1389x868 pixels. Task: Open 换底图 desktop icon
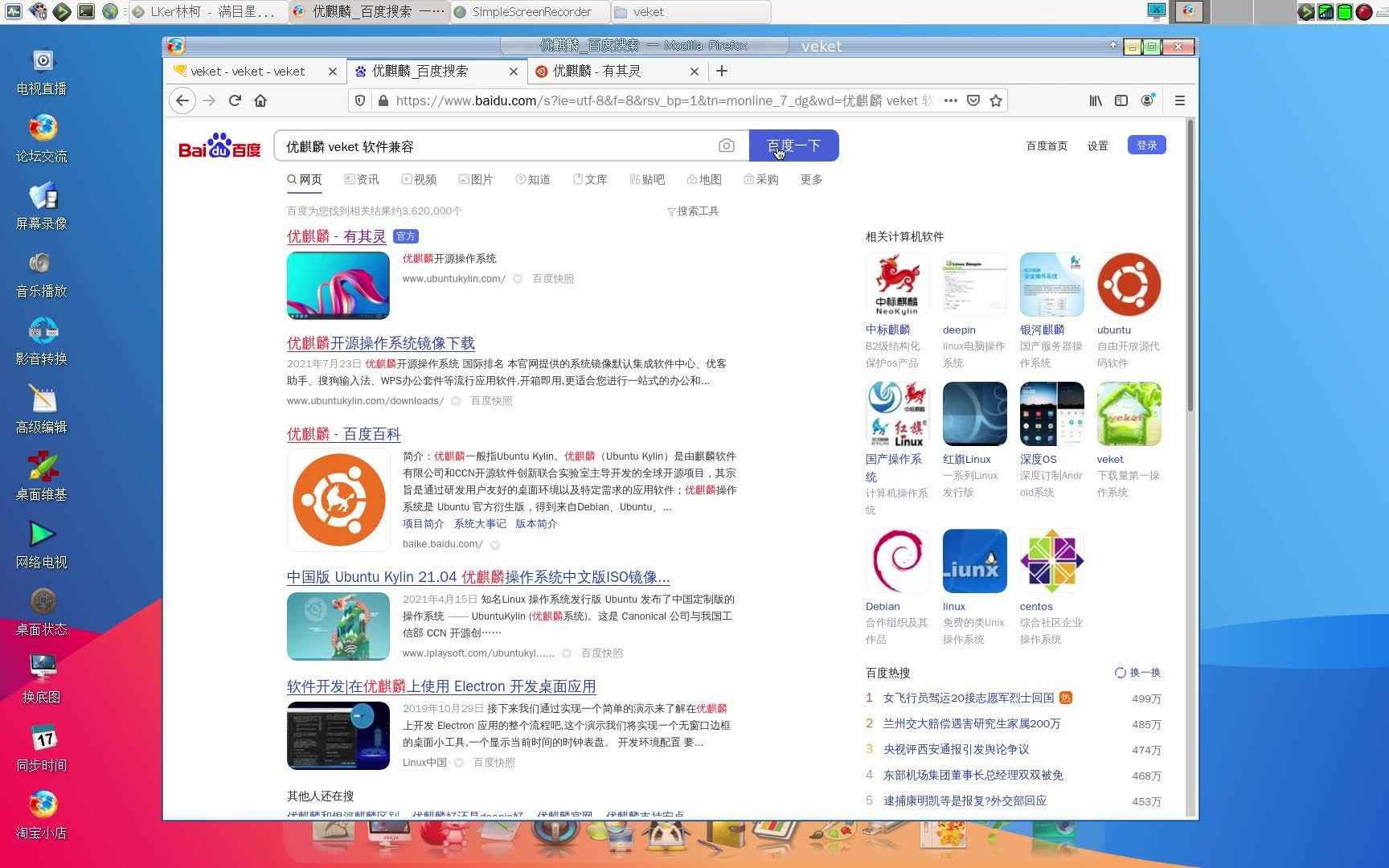pyautogui.click(x=42, y=680)
